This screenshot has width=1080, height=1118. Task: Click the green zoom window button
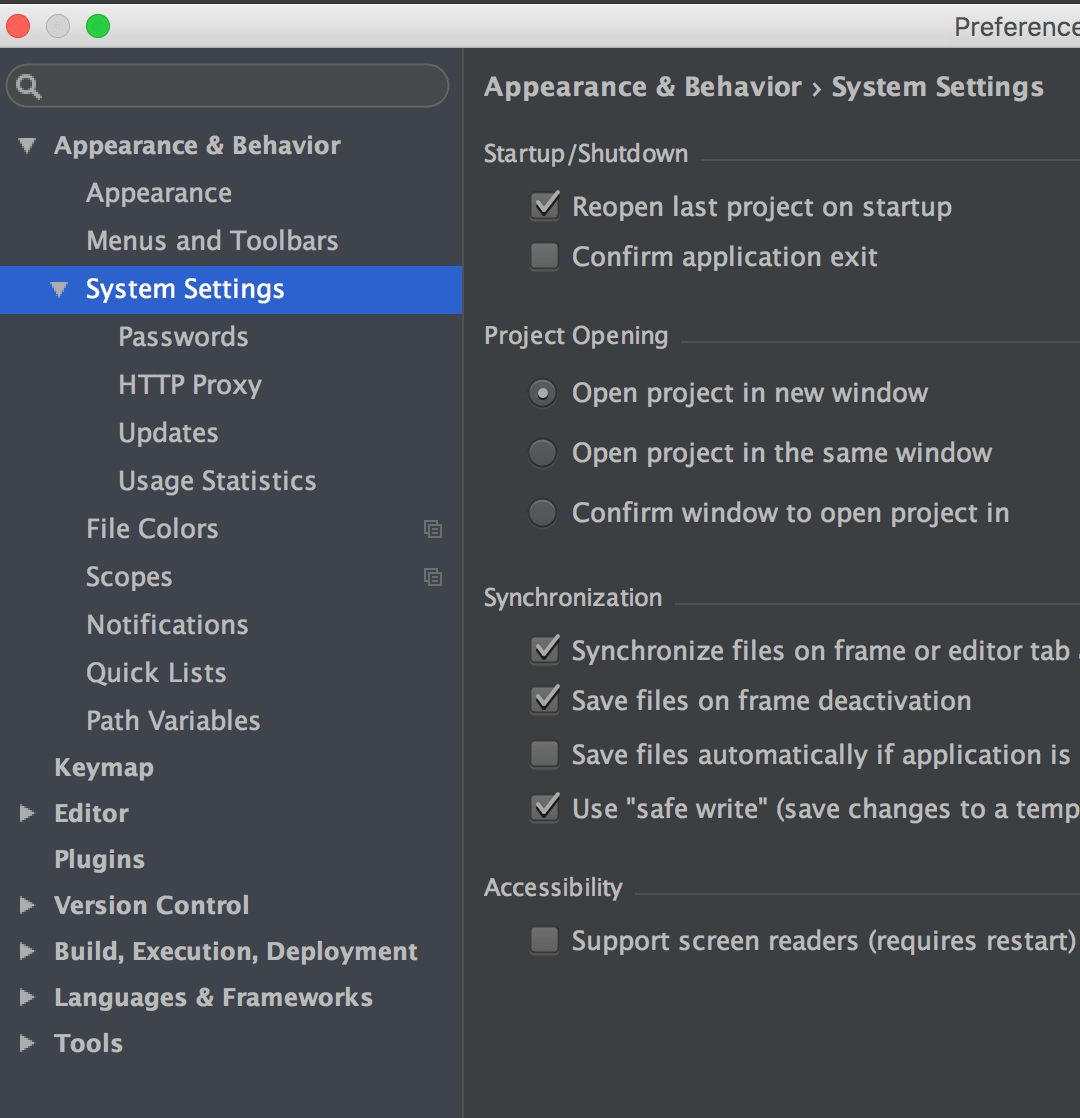tap(98, 26)
